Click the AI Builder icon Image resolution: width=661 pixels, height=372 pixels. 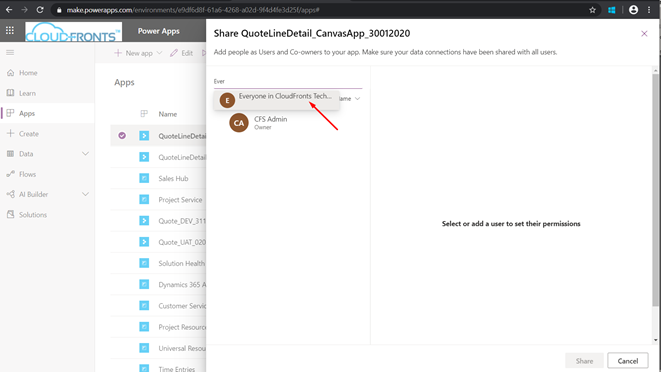[11, 194]
